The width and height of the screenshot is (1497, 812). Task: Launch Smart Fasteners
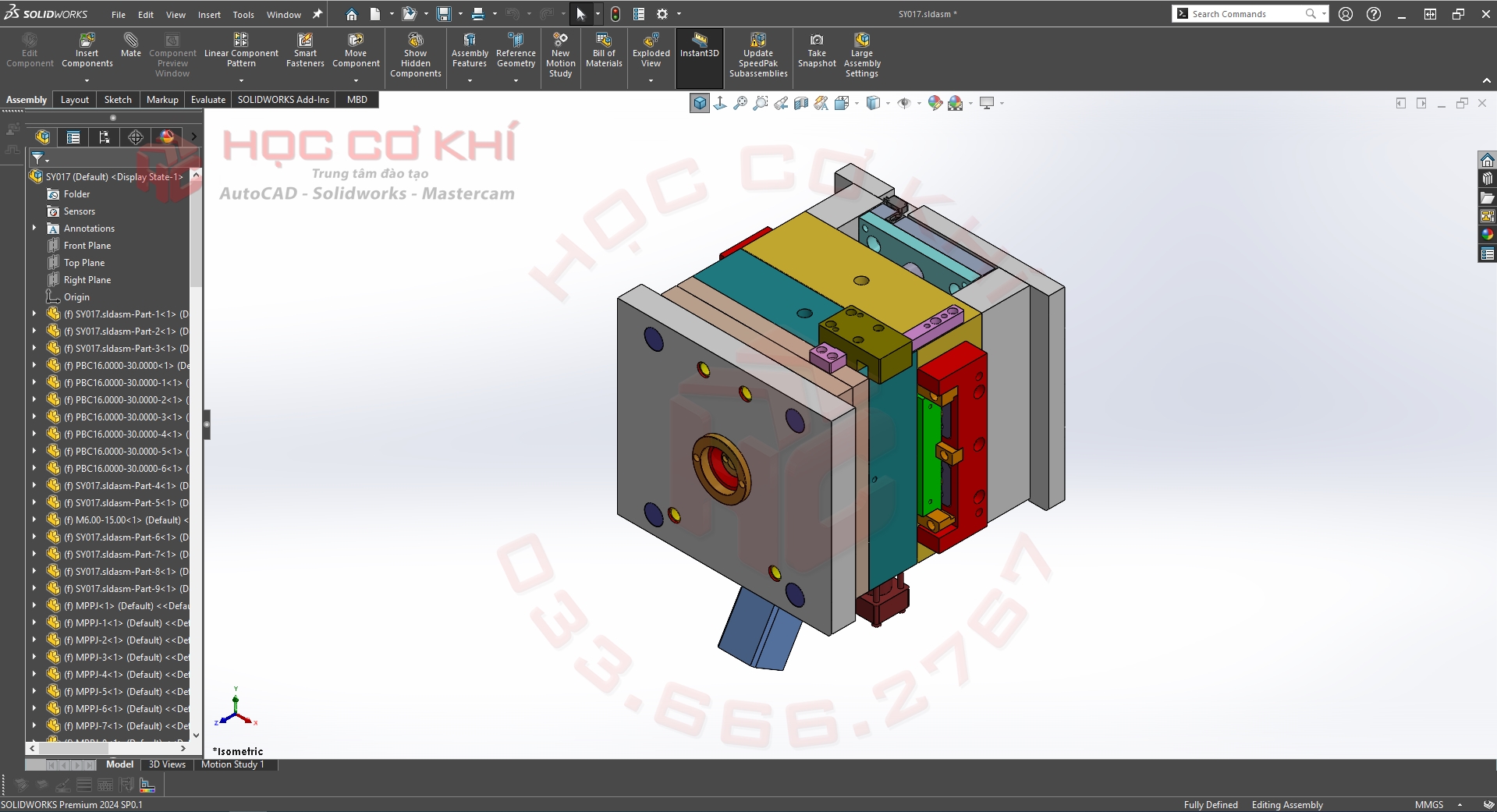coord(305,51)
